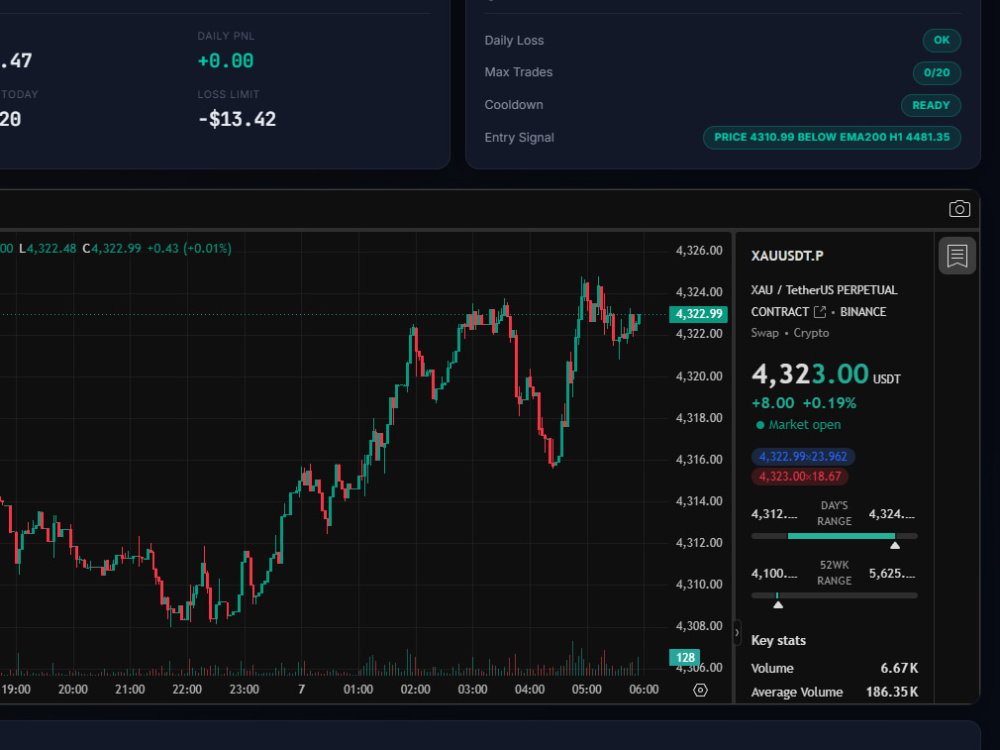
Task: Click the 4,323.00 USDT last price
Action: point(826,374)
